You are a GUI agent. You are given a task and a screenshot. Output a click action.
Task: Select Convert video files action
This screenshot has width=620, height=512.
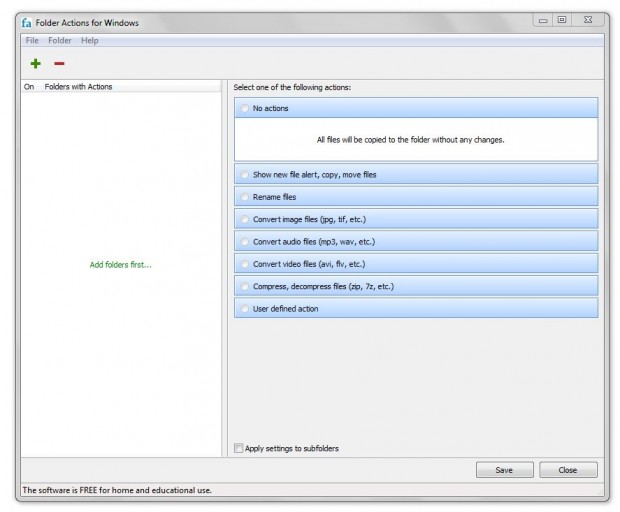245,264
